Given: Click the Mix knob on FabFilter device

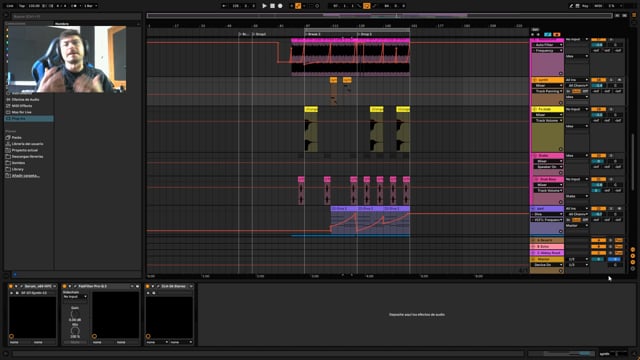Looking at the screenshot, I should pos(75,331).
